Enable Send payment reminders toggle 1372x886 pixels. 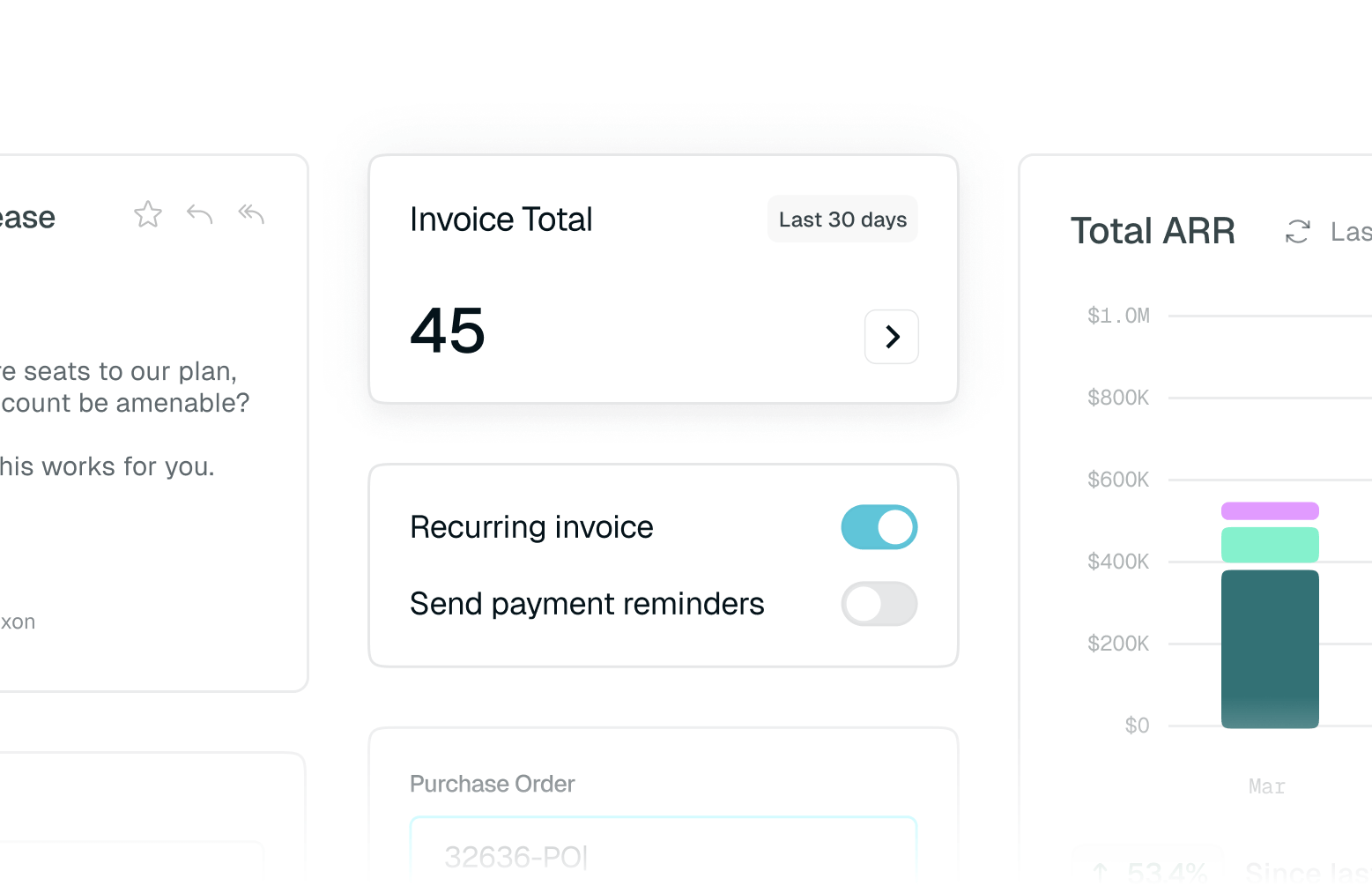[879, 604]
